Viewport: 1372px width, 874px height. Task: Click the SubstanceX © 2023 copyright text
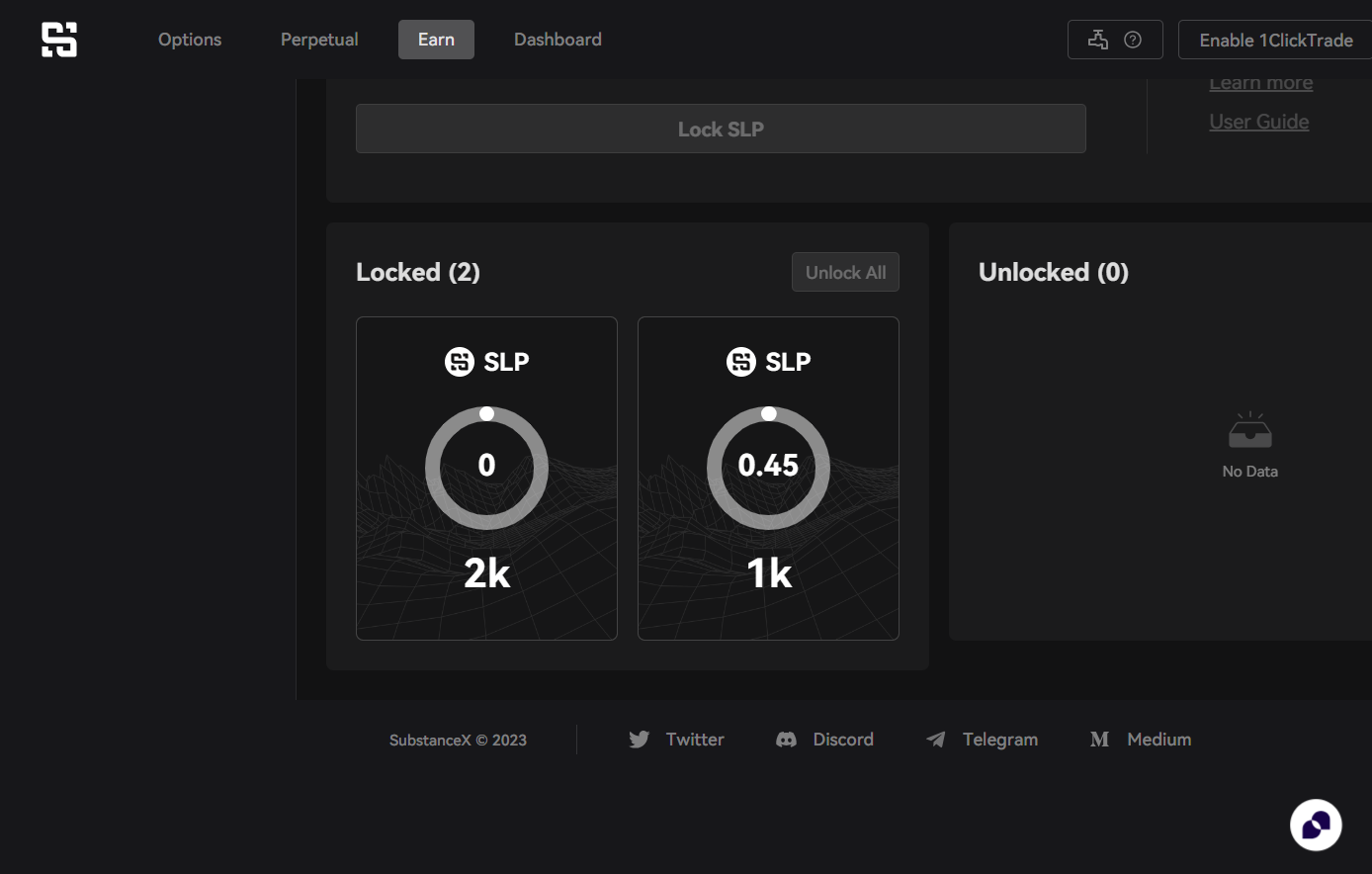pos(458,740)
